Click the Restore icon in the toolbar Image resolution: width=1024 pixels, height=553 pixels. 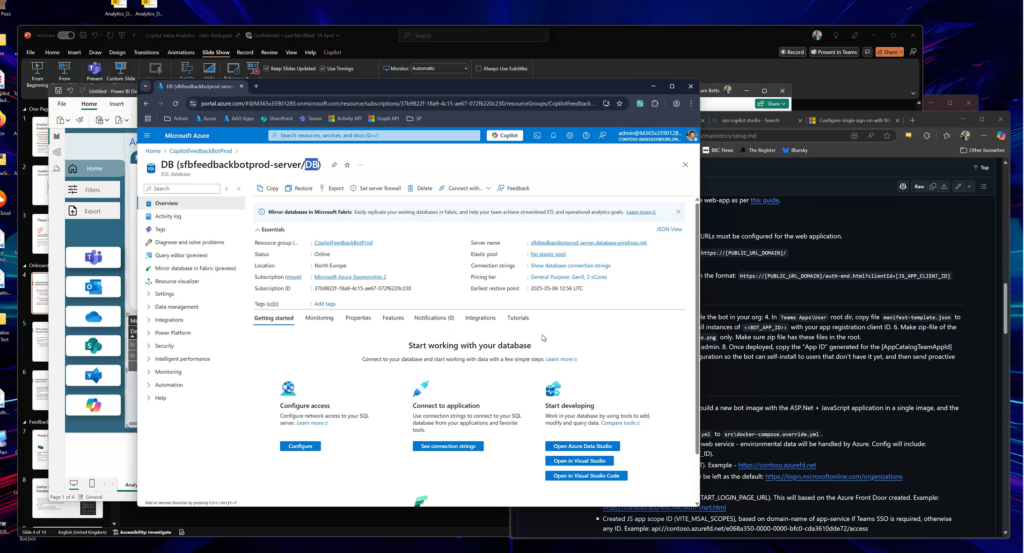[x=289, y=188]
